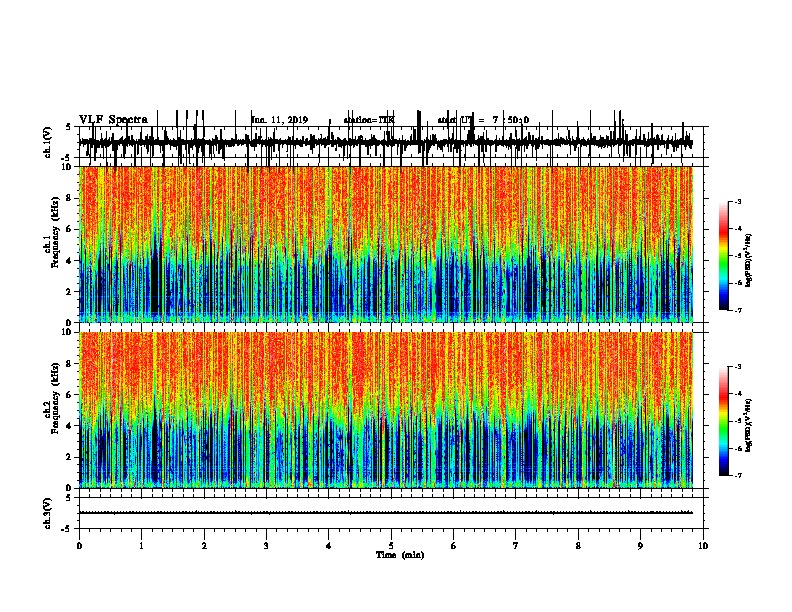Image resolution: width=792 pixels, height=612 pixels.
Task: Click time axis tick label '5'
Action: [391, 546]
